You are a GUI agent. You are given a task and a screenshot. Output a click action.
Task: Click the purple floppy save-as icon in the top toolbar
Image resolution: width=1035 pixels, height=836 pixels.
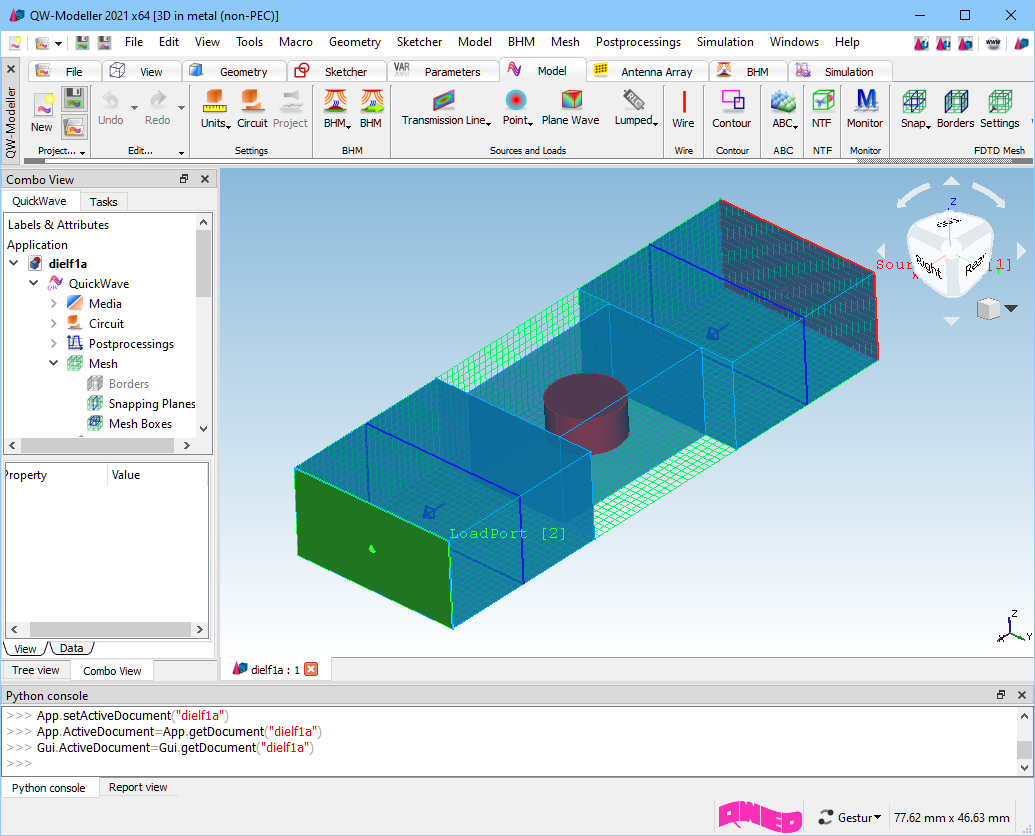point(104,43)
